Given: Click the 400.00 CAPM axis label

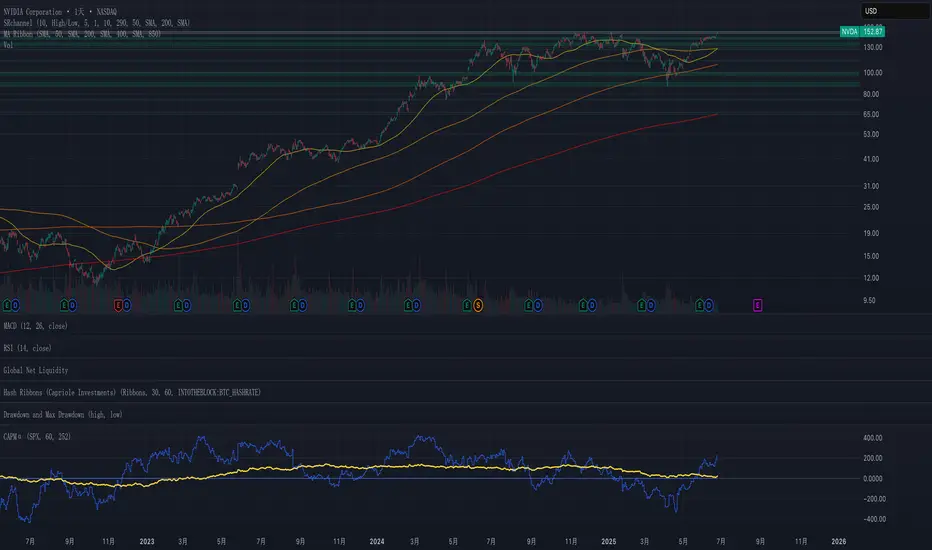Looking at the screenshot, I should pos(873,438).
